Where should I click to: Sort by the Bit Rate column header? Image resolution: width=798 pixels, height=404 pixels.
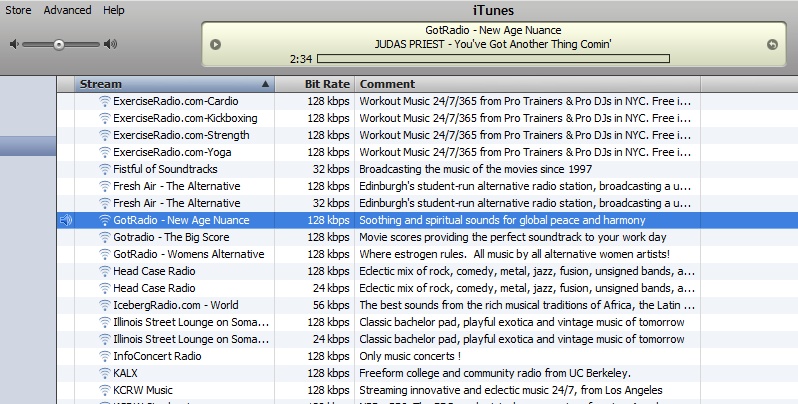[x=315, y=84]
